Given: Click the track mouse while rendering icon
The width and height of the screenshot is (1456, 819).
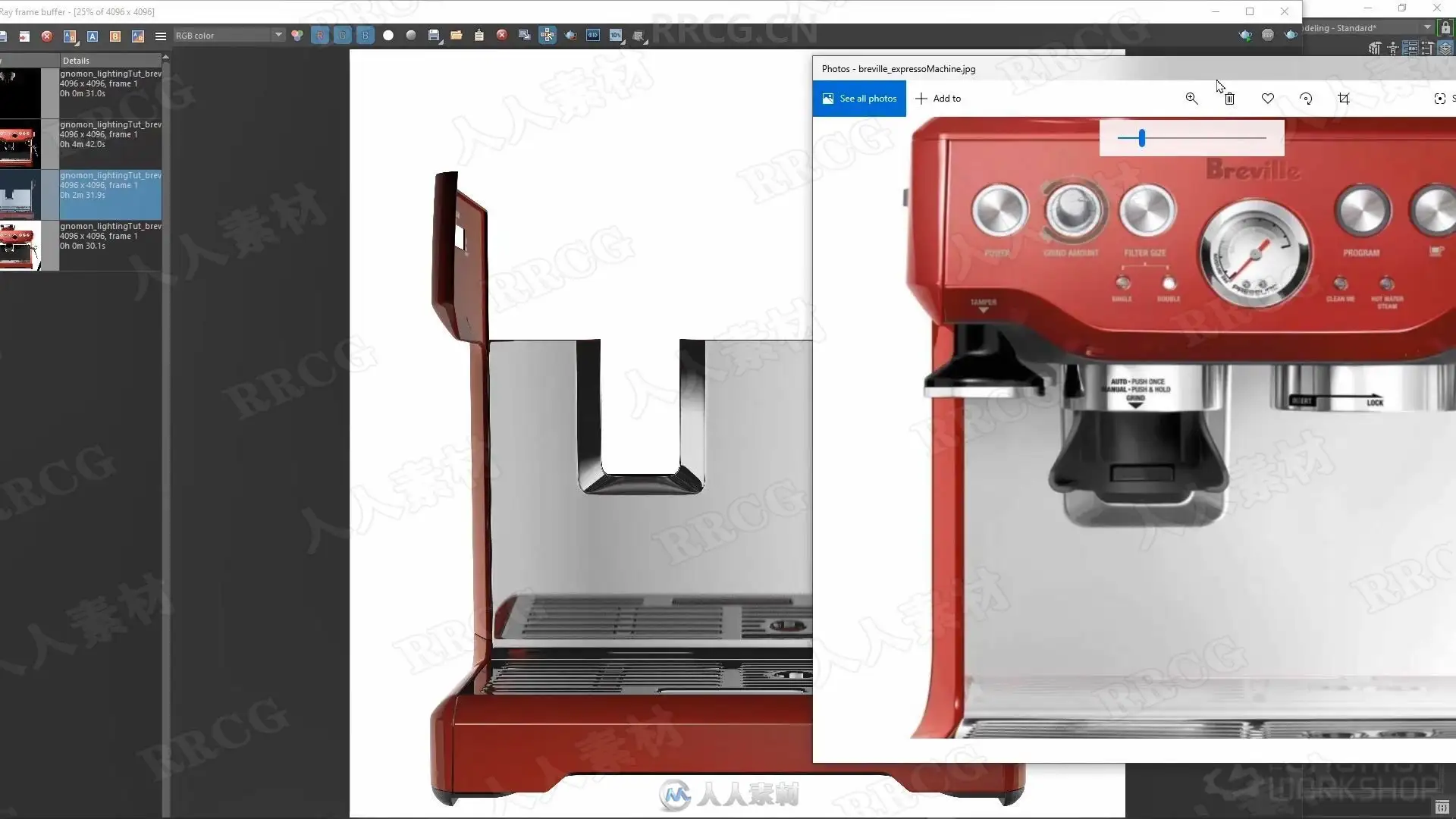Looking at the screenshot, I should [x=548, y=36].
